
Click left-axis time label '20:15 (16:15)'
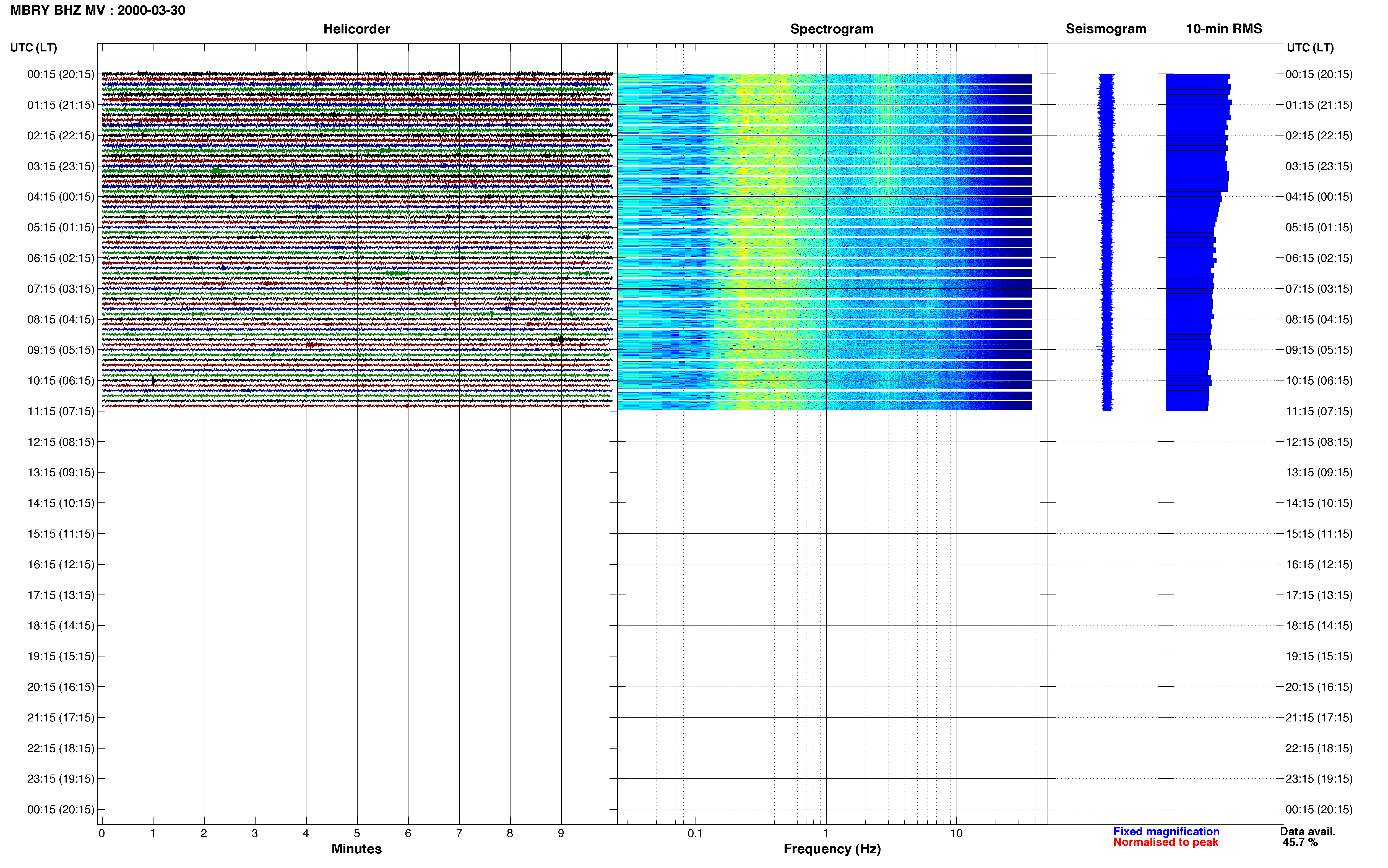pyautogui.click(x=61, y=687)
